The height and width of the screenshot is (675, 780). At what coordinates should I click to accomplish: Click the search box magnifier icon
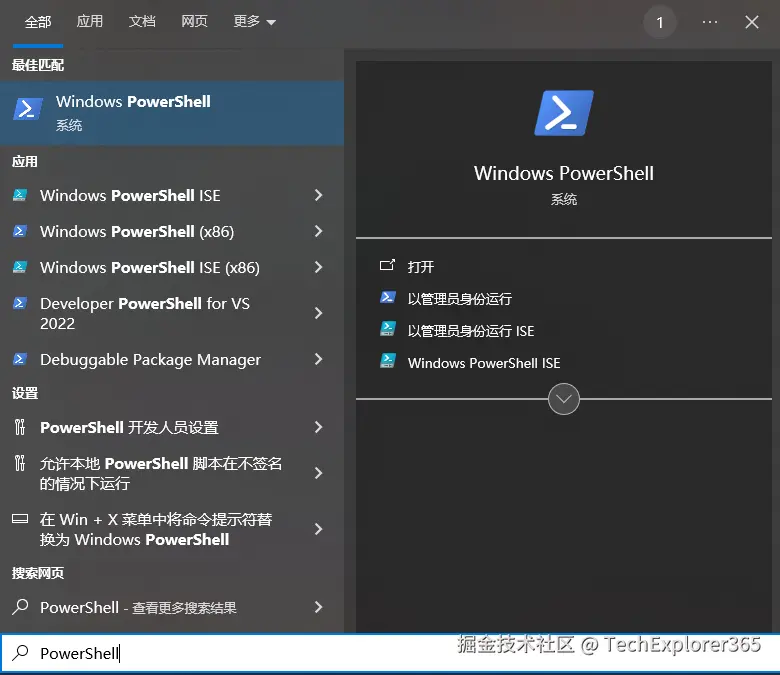(x=20, y=653)
